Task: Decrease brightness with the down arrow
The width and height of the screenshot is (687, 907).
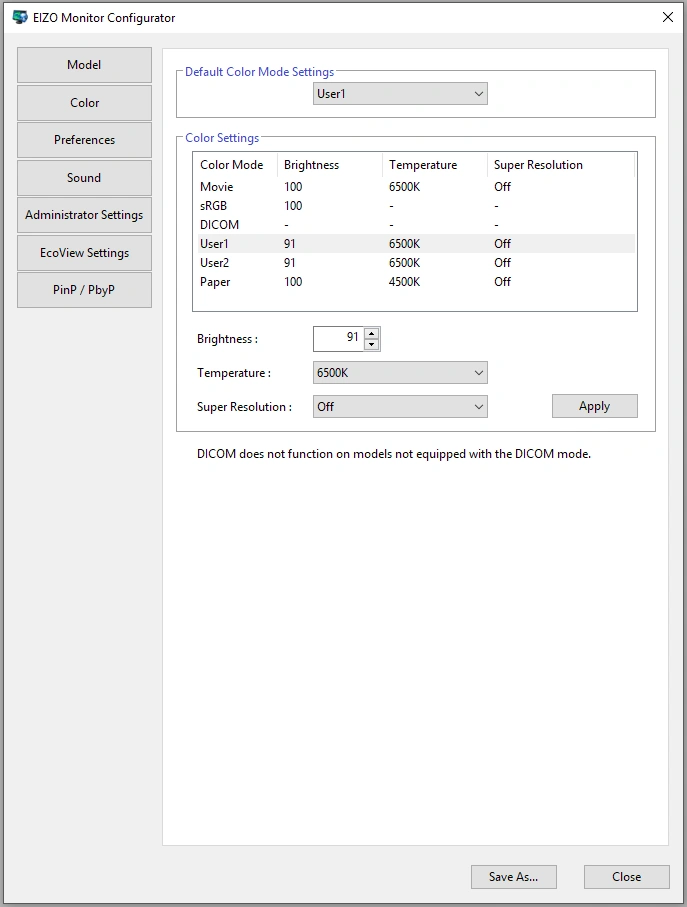Action: pyautogui.click(x=372, y=344)
